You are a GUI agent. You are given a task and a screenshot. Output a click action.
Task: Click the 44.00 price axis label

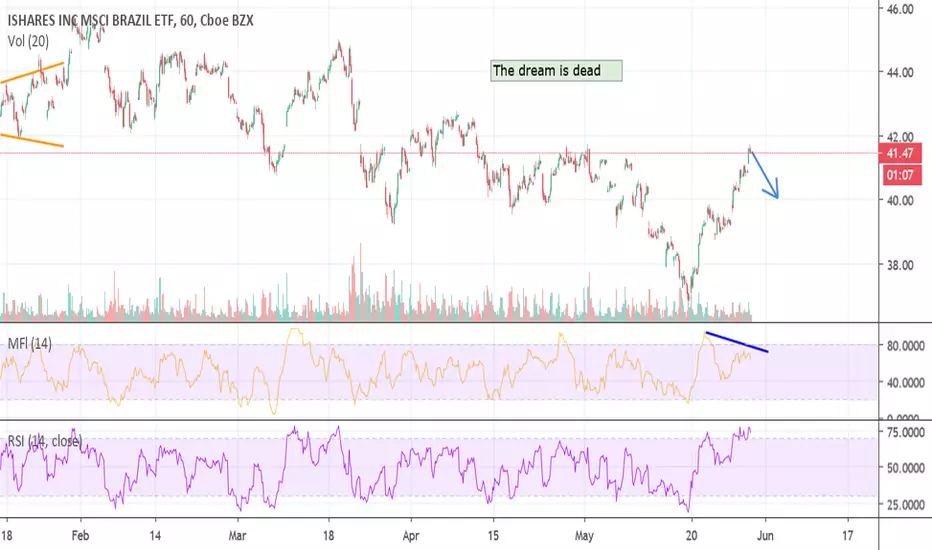900,73
